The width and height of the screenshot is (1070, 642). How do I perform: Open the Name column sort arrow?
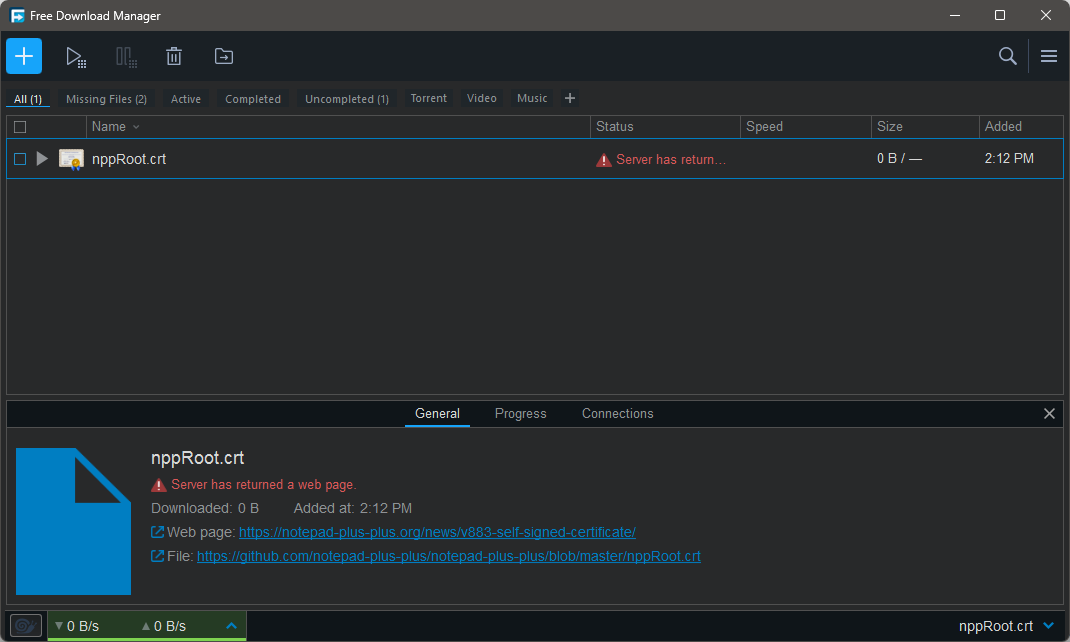pos(136,127)
